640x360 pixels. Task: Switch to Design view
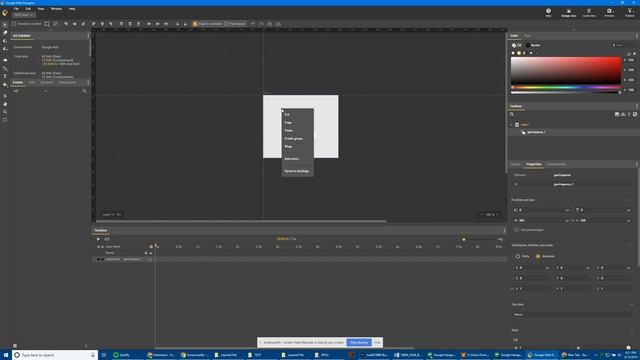click(569, 13)
